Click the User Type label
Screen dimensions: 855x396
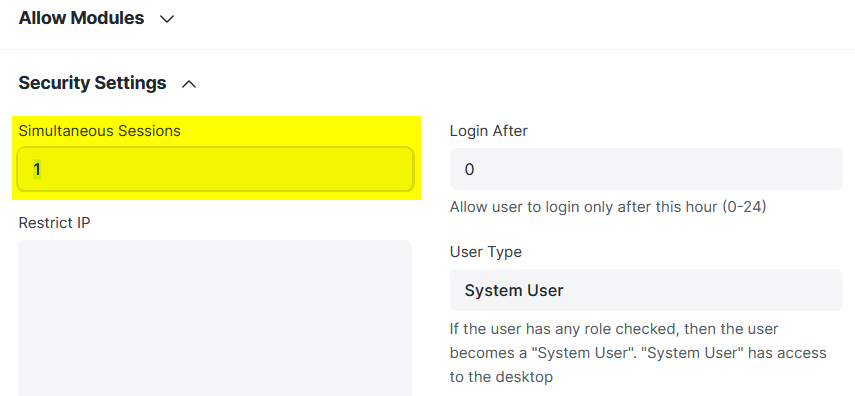[x=486, y=252]
